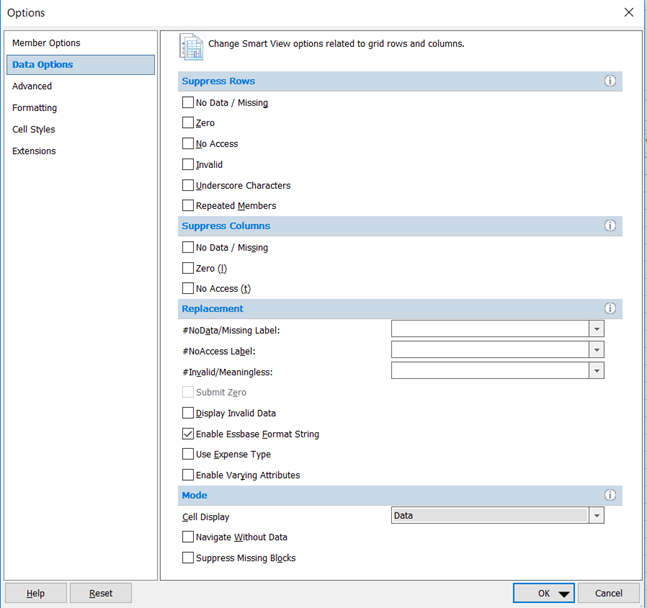This screenshot has height=608, width=647.
Task: Open the Formatting options page
Action: point(34,108)
